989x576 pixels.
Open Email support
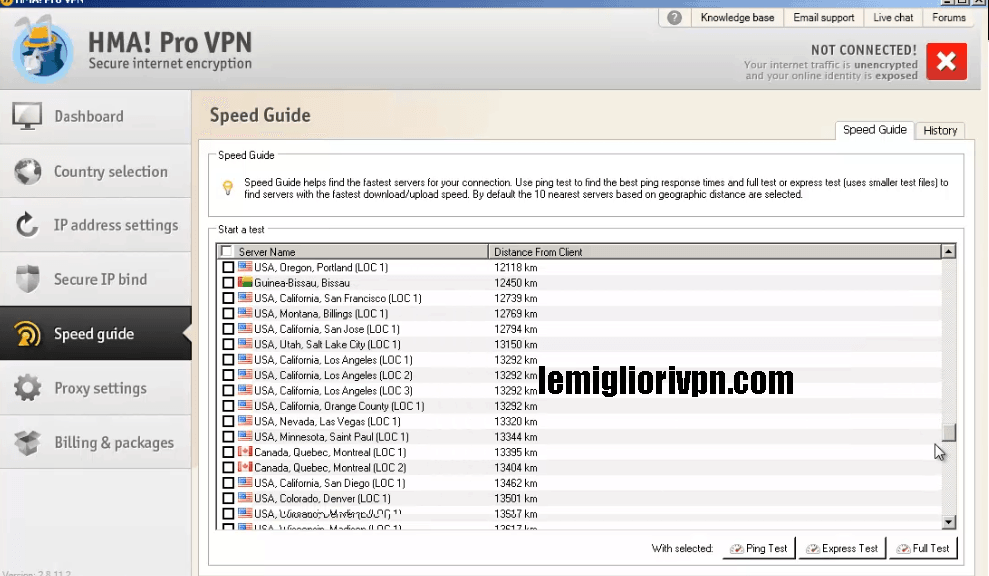(x=824, y=18)
